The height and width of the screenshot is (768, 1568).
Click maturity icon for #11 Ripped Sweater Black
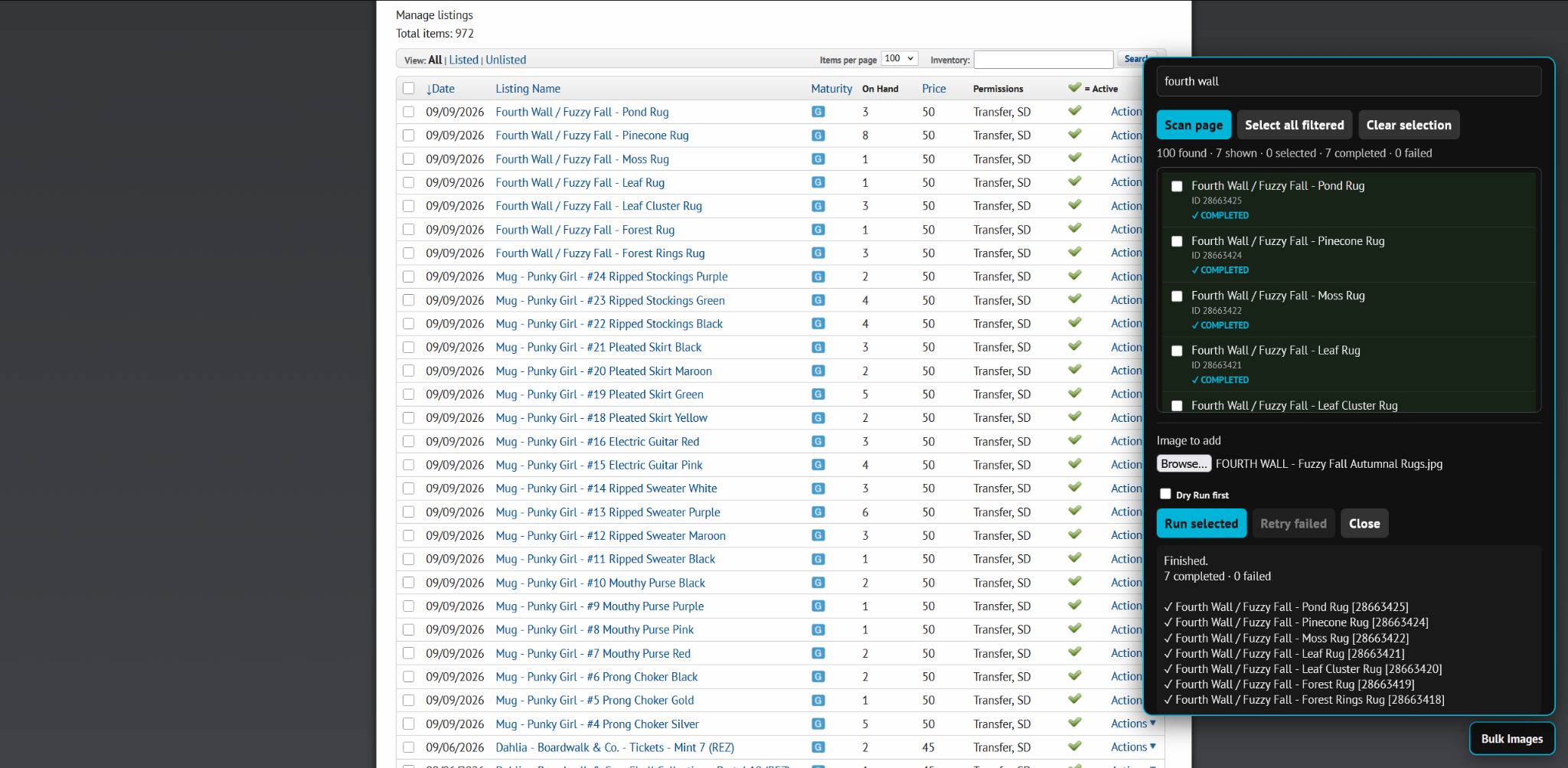[818, 559]
